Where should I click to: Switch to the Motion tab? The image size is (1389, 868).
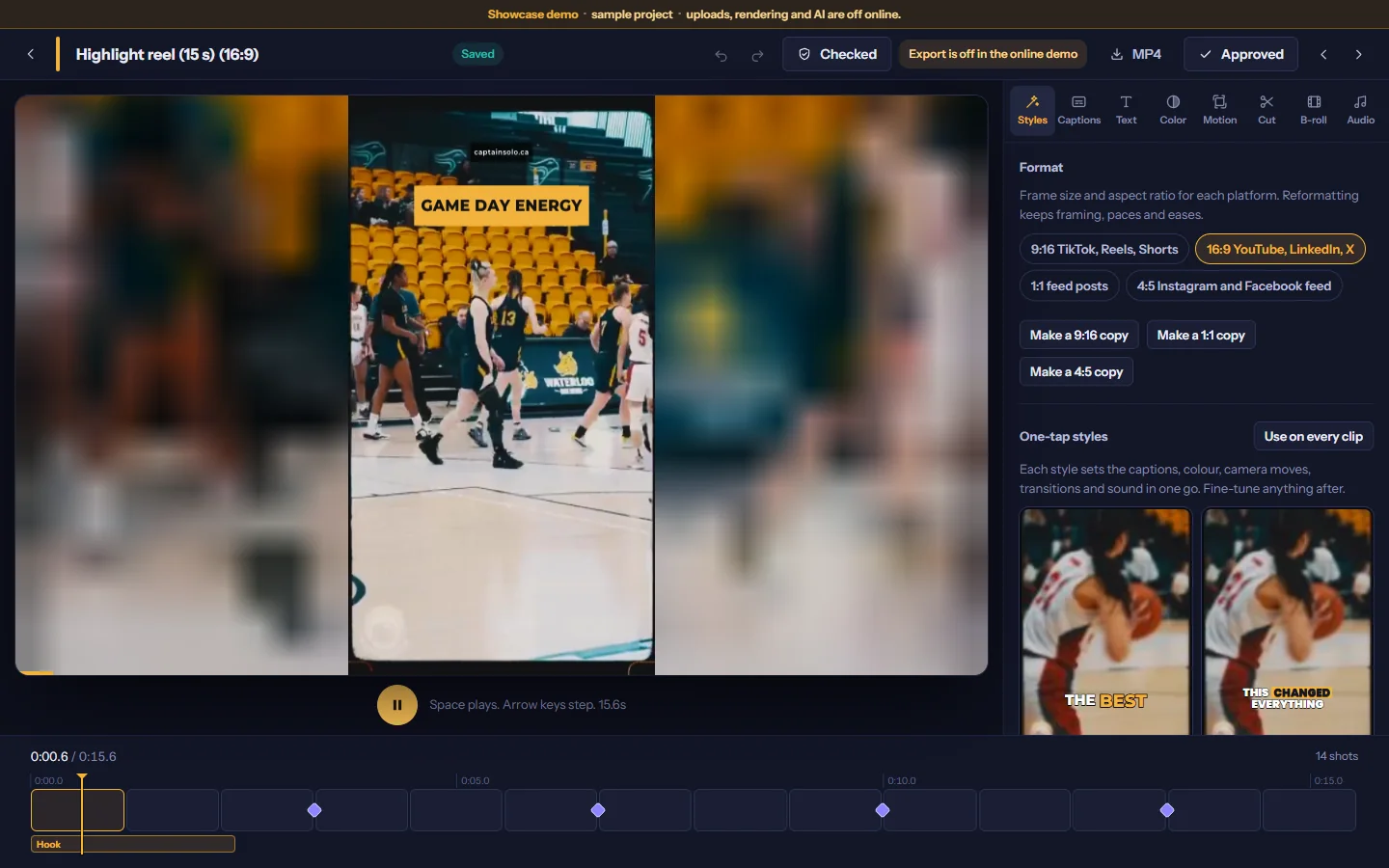1219,110
